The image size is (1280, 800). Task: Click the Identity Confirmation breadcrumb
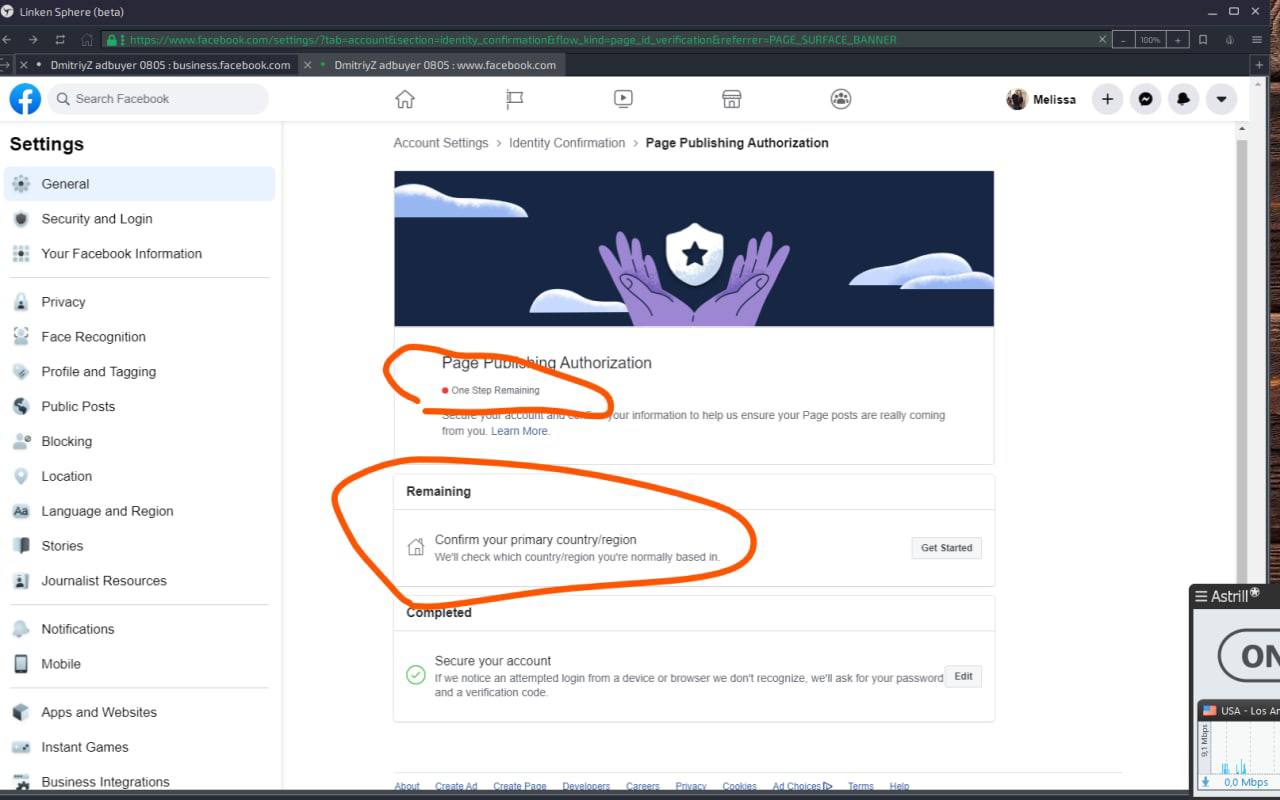pos(567,143)
